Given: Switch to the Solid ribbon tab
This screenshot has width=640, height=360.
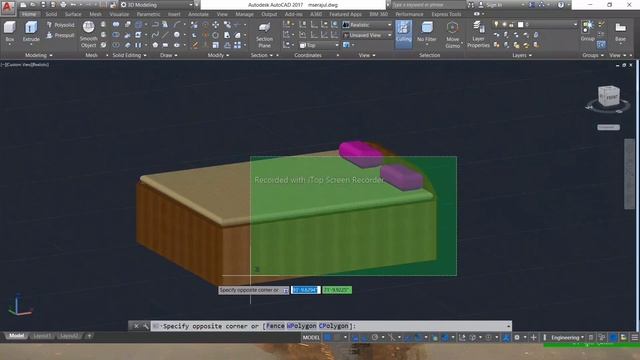Looking at the screenshot, I should [x=51, y=14].
